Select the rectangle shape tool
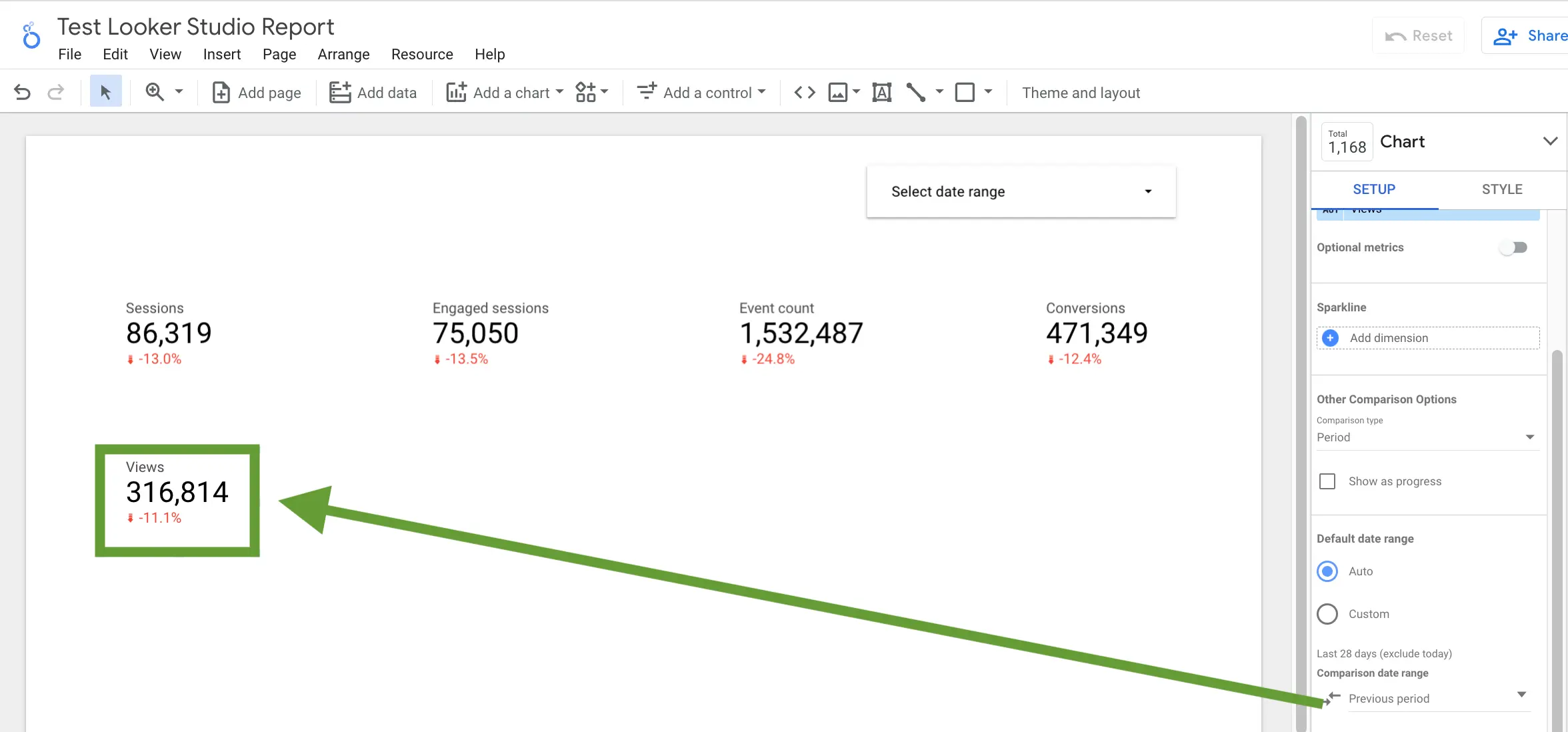The image size is (1568, 732). click(x=965, y=92)
